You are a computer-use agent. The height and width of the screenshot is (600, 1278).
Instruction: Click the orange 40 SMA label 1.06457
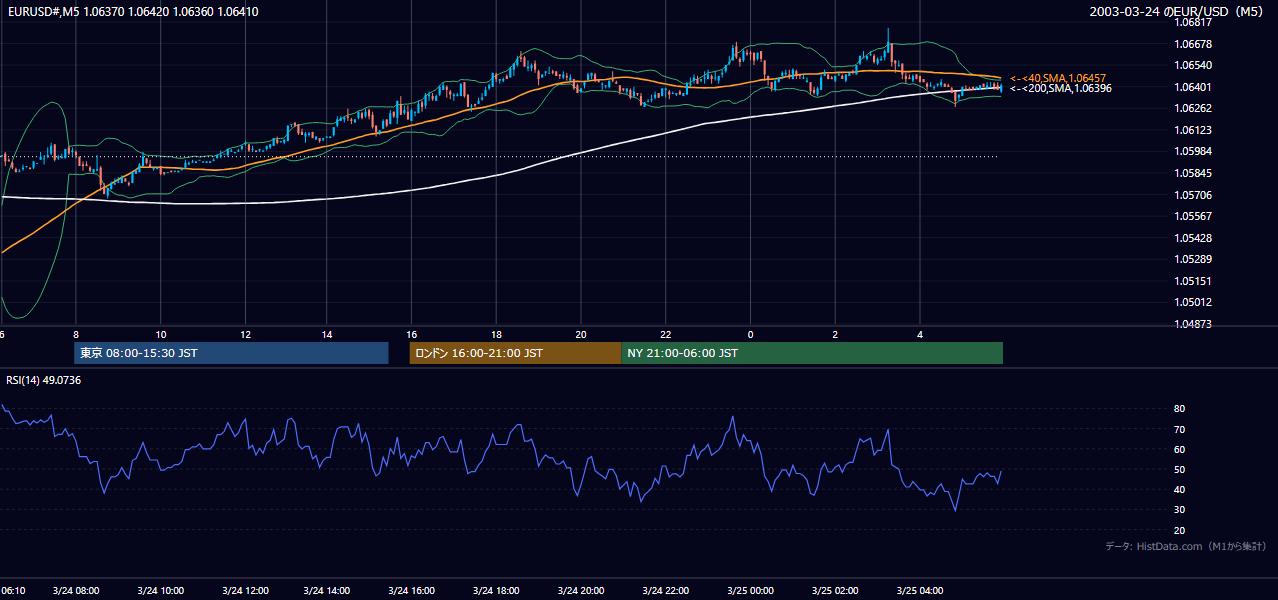click(x=1058, y=78)
